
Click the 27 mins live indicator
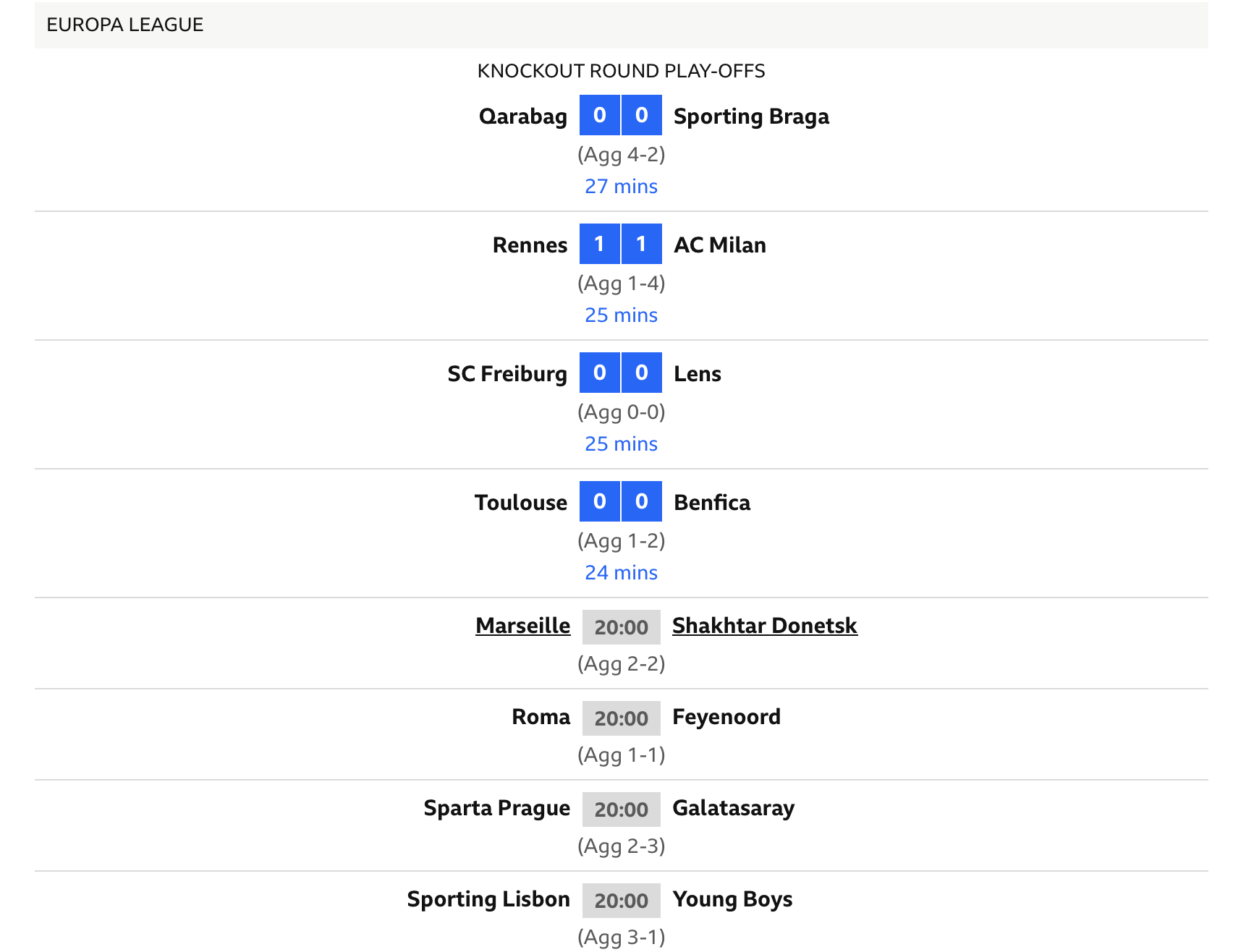pos(621,187)
